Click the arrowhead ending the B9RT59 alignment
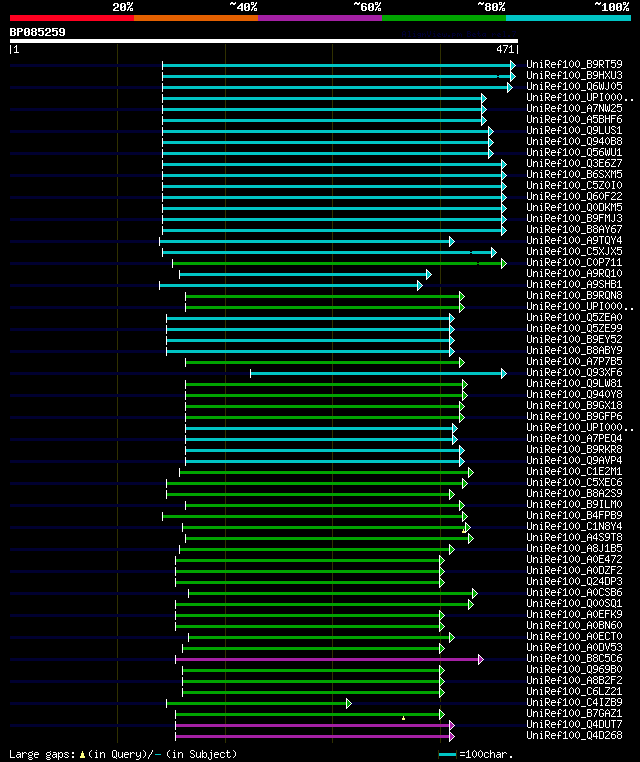Image resolution: width=640 pixels, height=762 pixels. [513, 65]
